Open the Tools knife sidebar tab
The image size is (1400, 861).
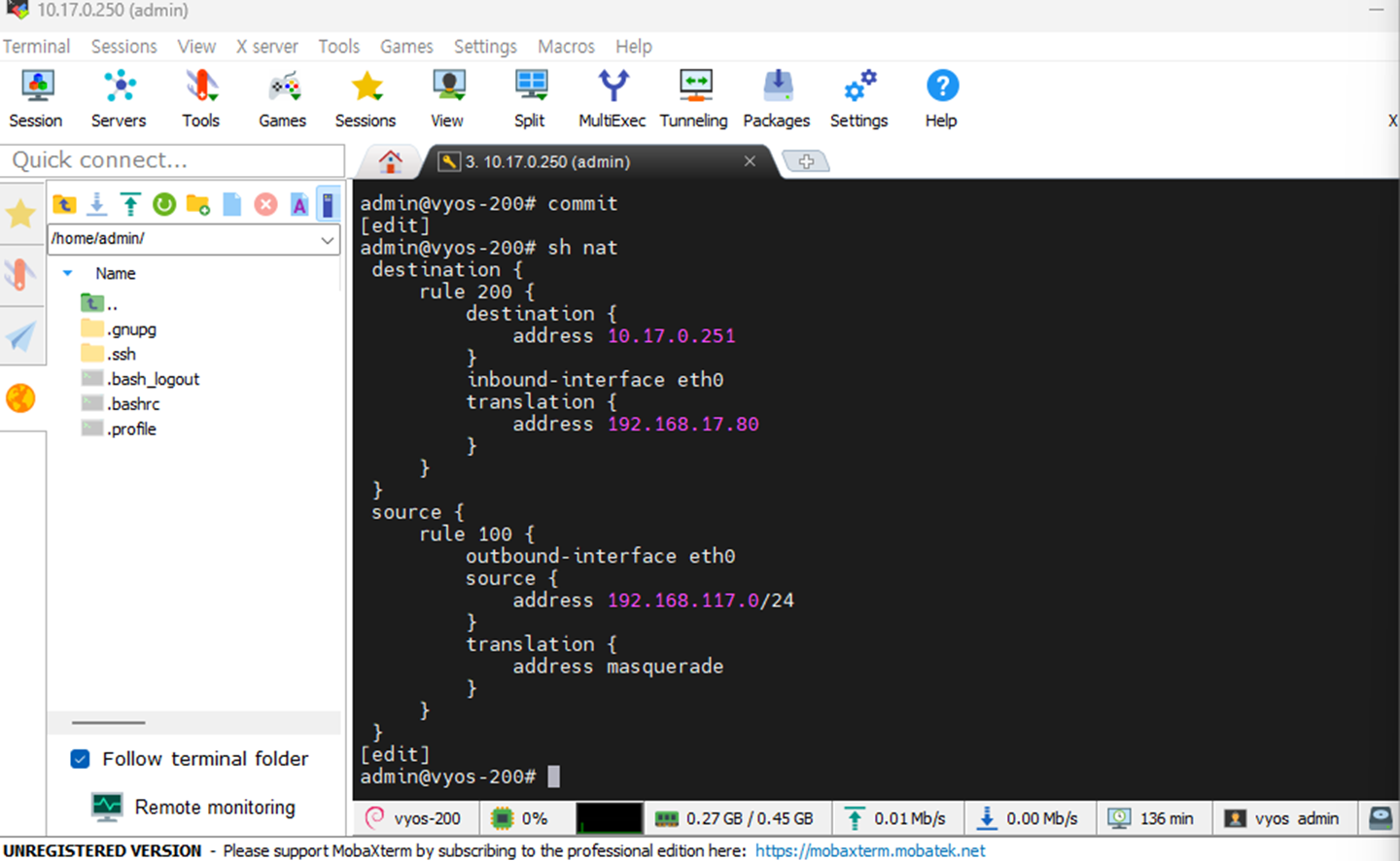19,274
